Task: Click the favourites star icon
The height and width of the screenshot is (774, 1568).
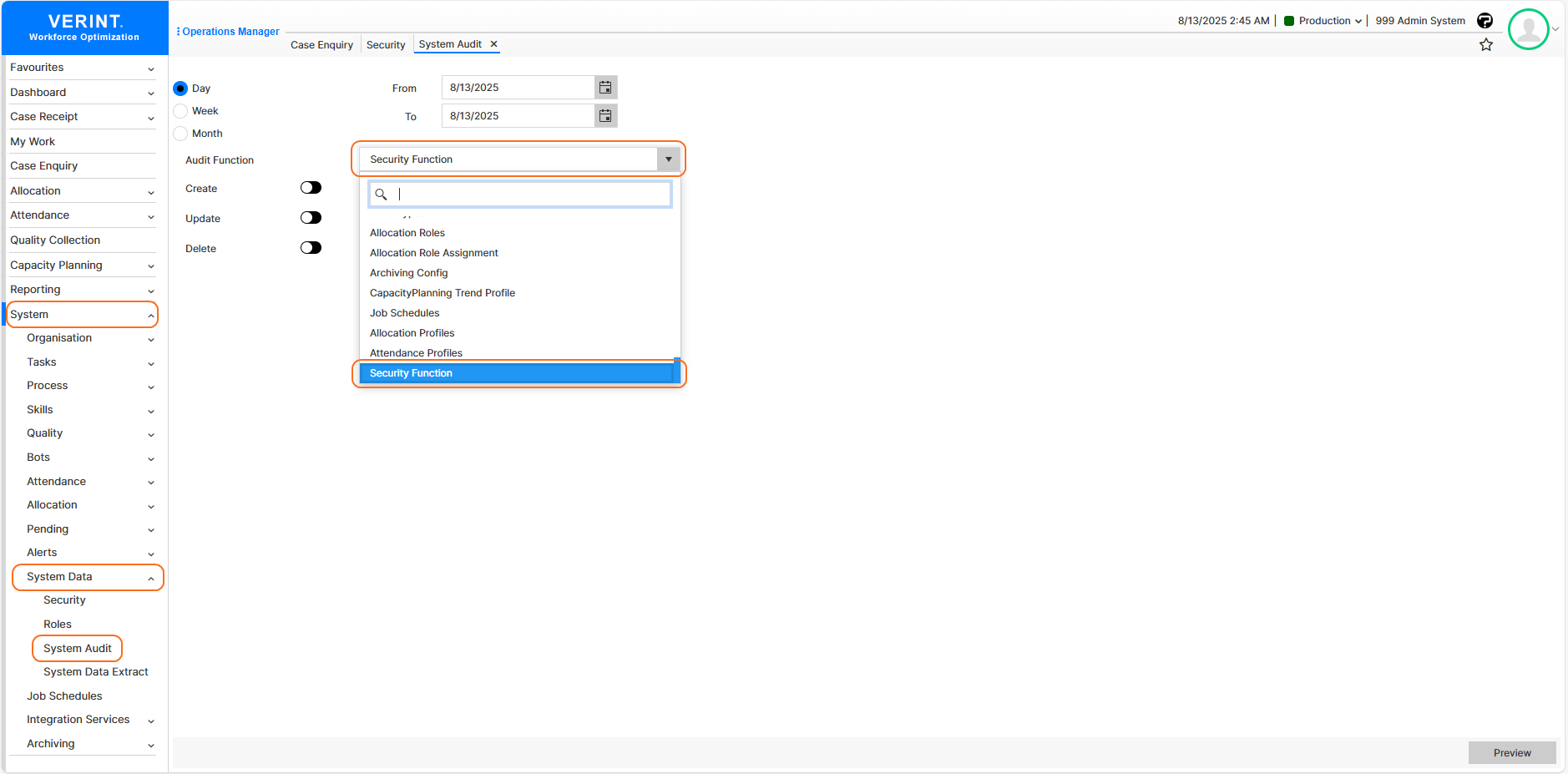Action: 1486,45
